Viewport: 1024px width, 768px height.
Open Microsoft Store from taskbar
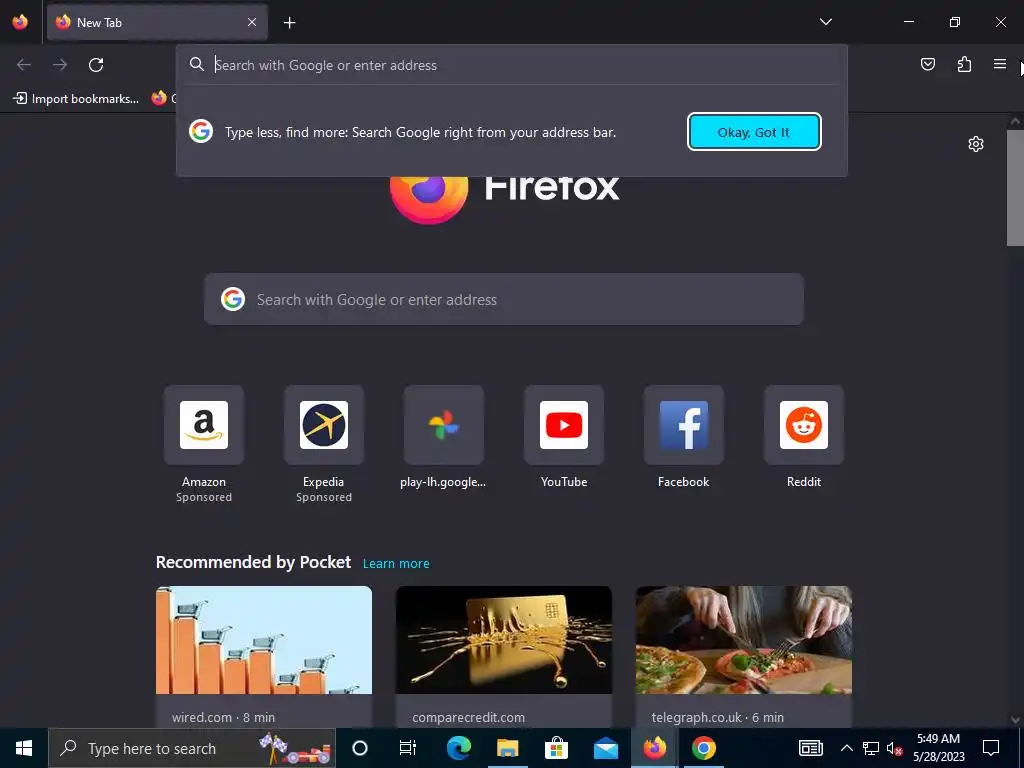pyautogui.click(x=556, y=748)
